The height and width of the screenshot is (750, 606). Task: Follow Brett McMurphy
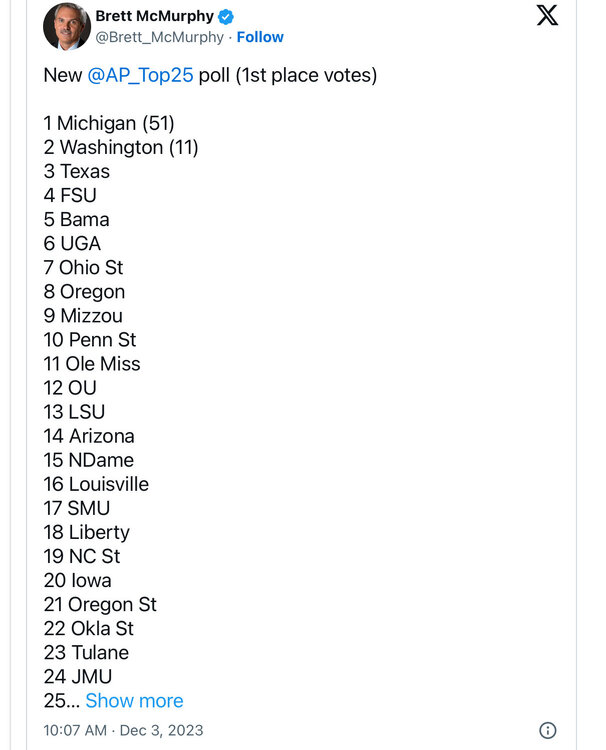click(260, 37)
